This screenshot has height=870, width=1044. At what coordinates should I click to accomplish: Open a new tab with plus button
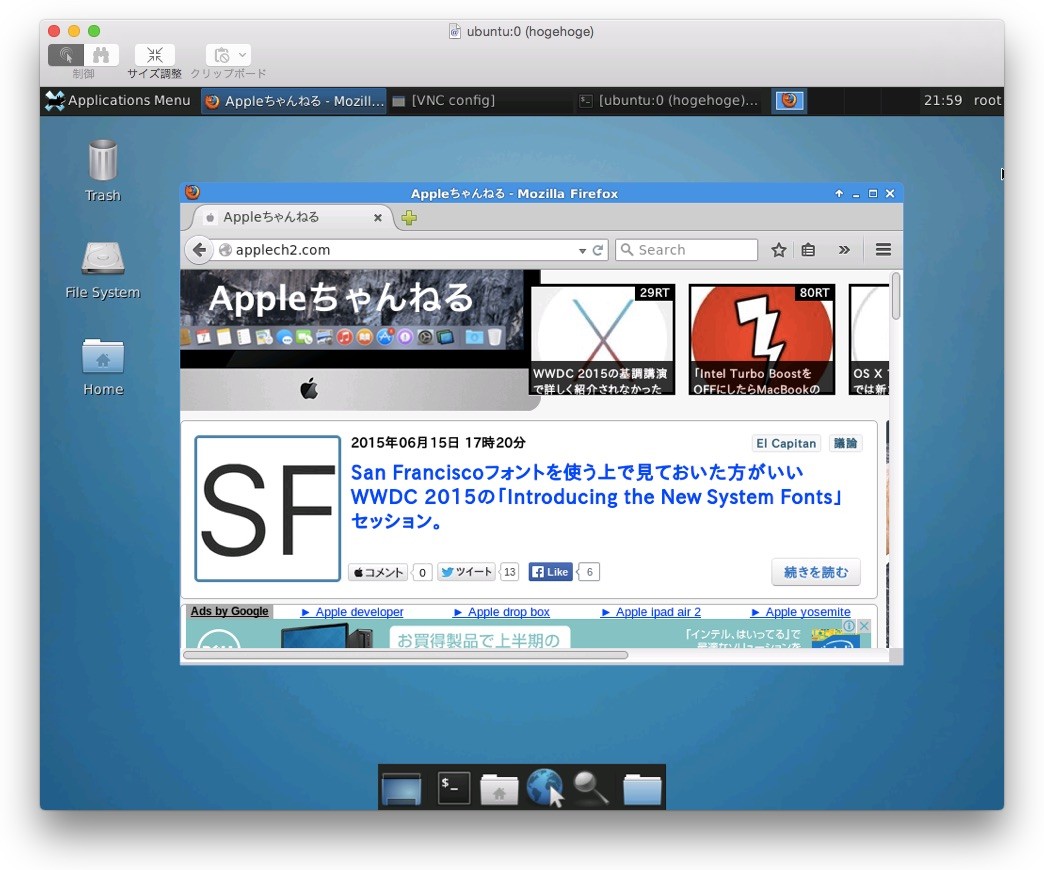point(409,218)
